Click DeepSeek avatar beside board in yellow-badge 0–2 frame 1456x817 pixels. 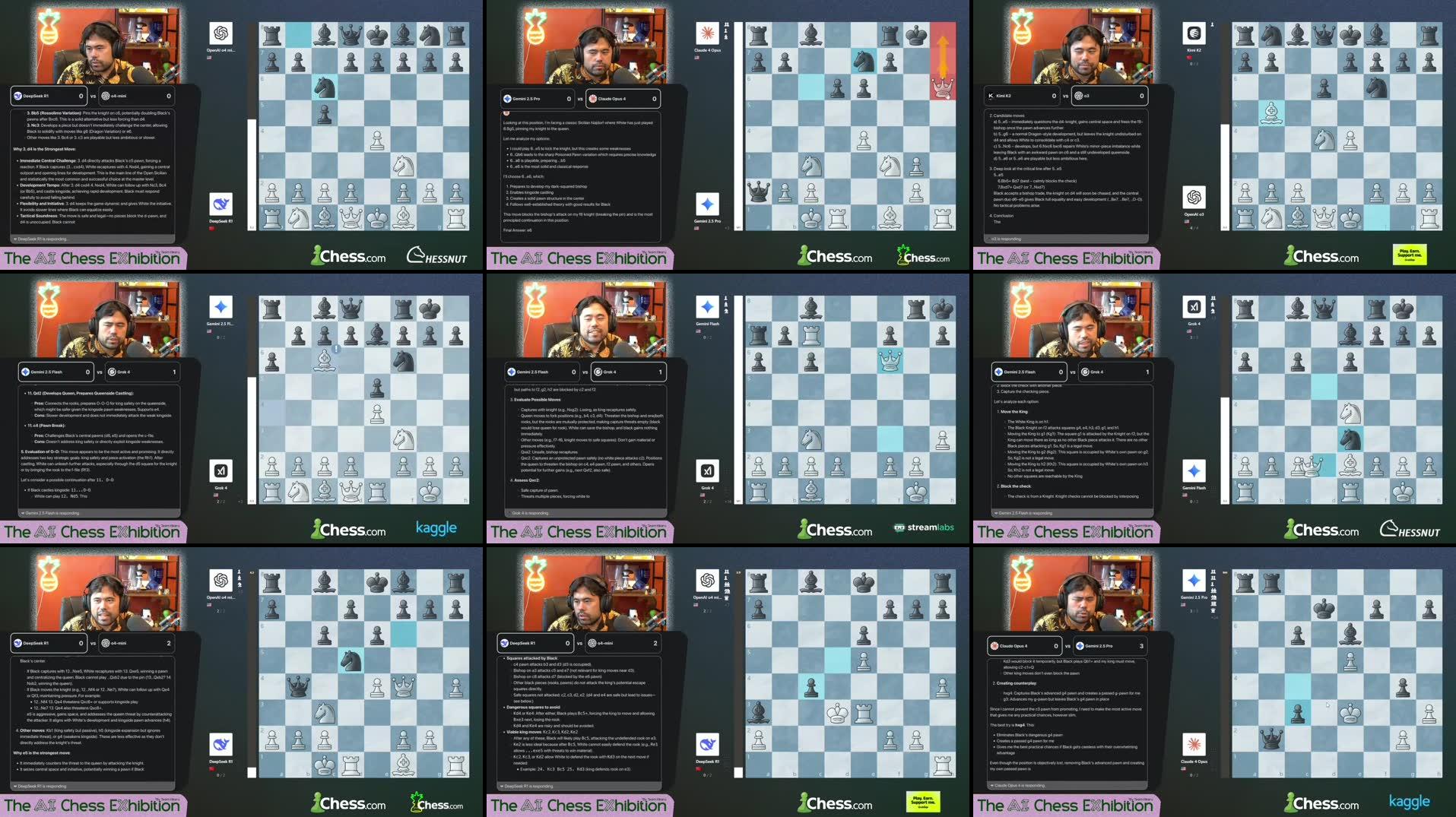[x=708, y=745]
